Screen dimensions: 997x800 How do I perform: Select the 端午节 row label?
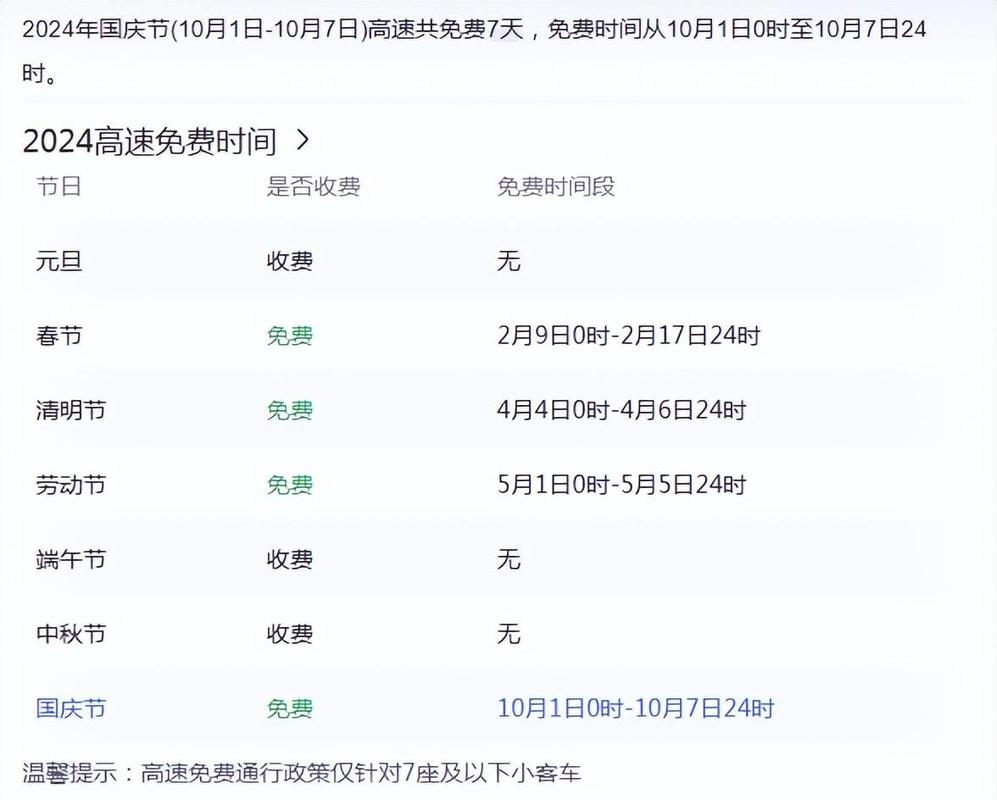click(70, 559)
